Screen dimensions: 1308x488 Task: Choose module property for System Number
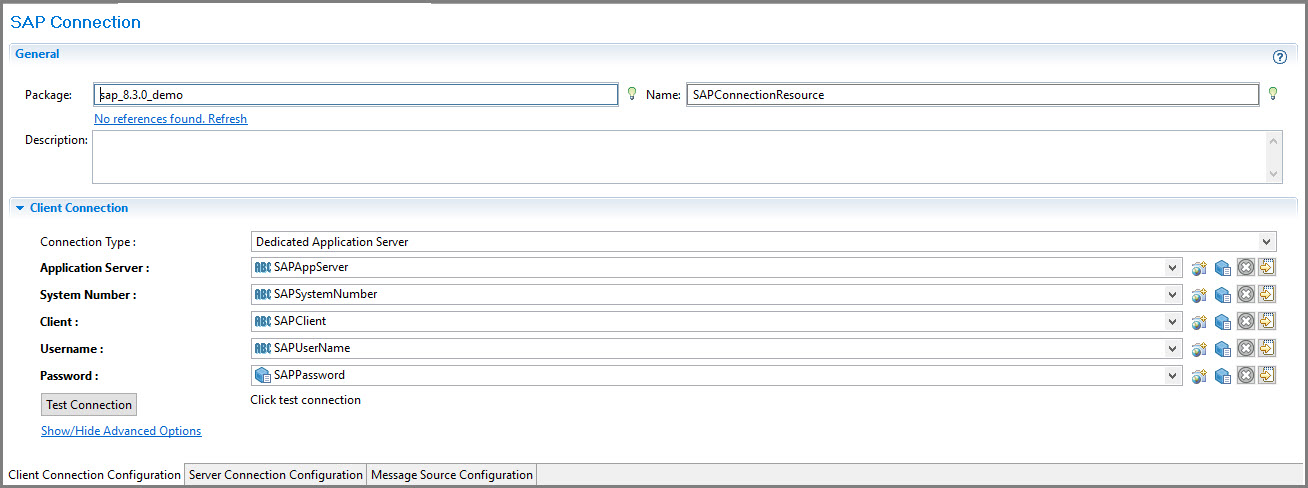[1222, 295]
